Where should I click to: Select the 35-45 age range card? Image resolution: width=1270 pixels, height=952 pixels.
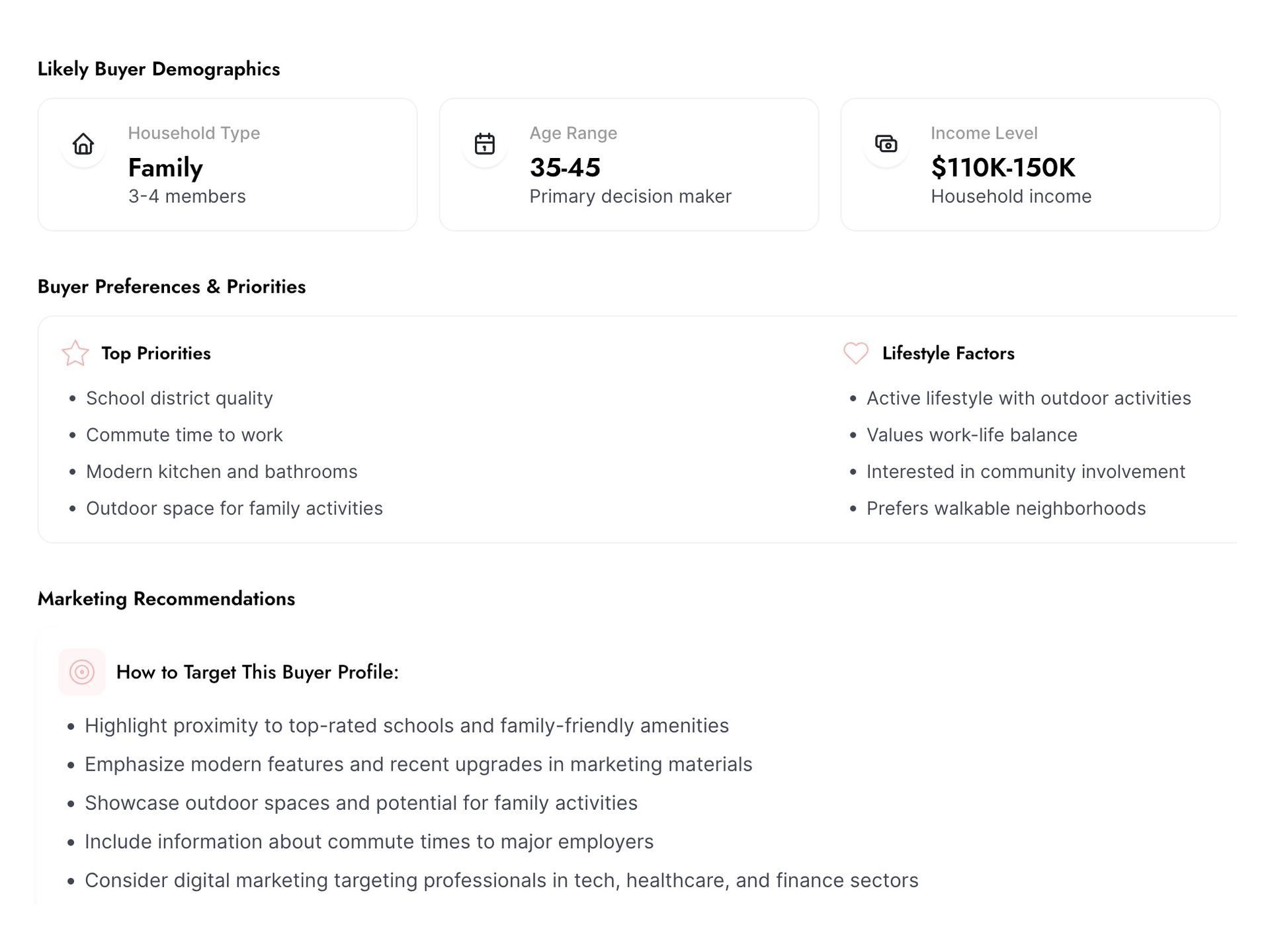pyautogui.click(x=628, y=165)
